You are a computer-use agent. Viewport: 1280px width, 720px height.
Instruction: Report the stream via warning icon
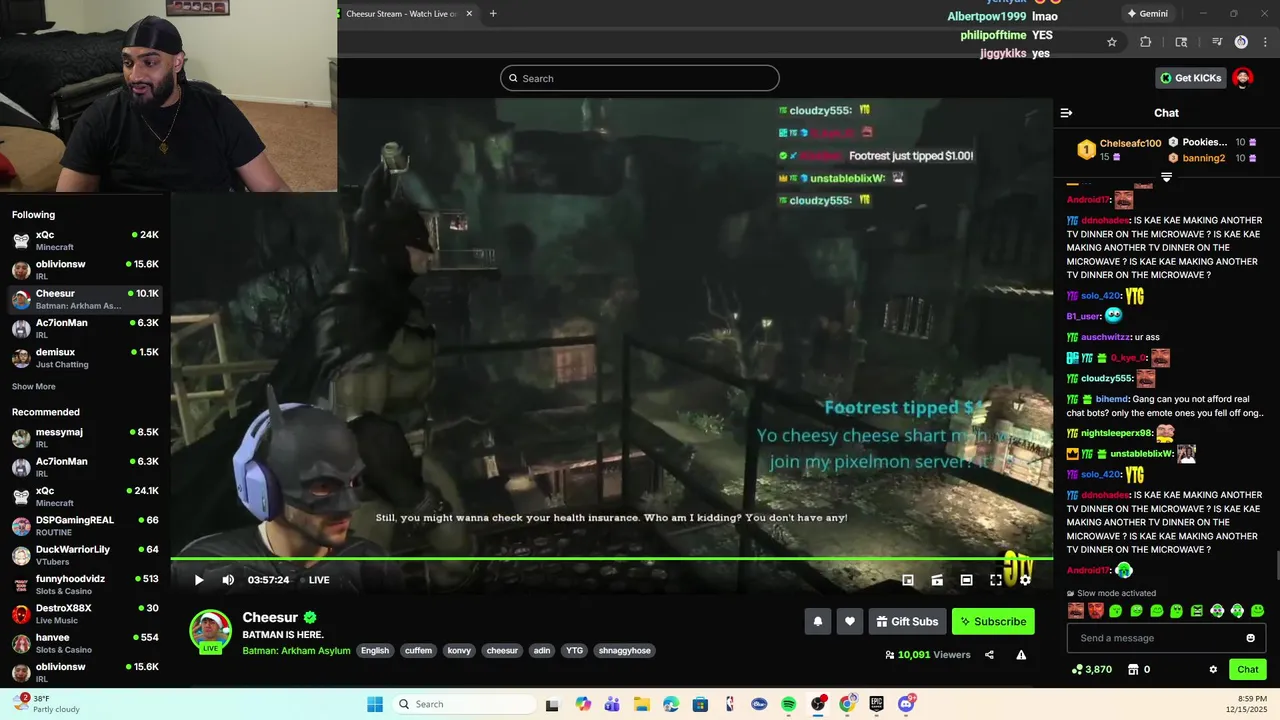[1021, 655]
